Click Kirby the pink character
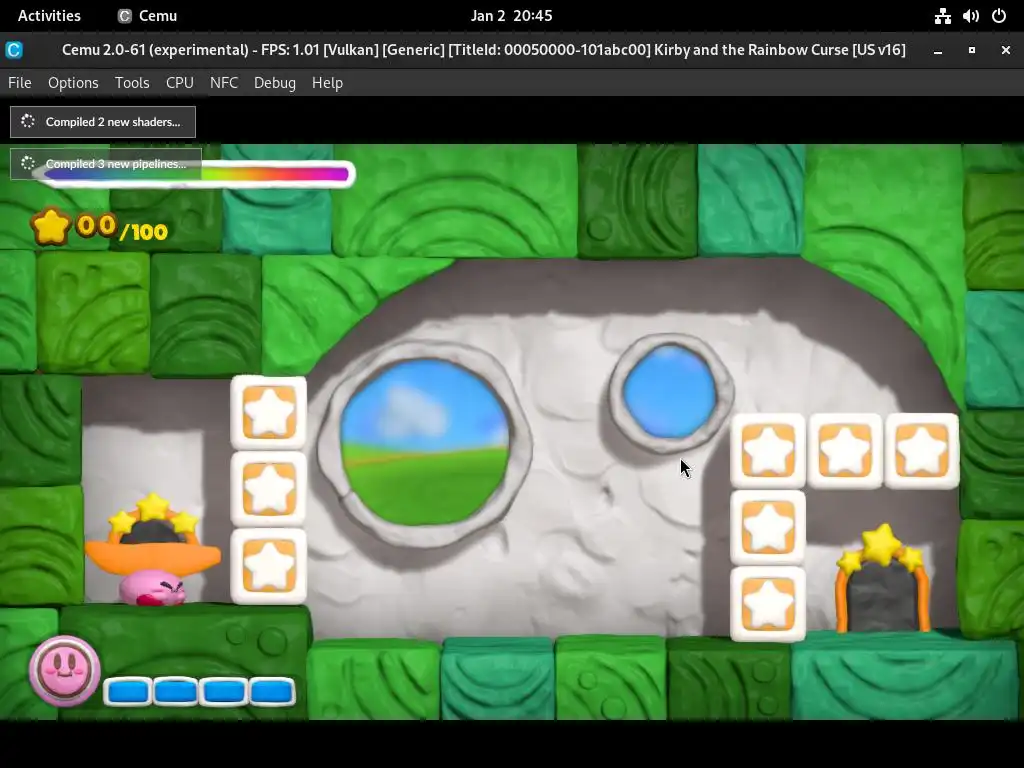This screenshot has width=1024, height=768. coord(153,587)
